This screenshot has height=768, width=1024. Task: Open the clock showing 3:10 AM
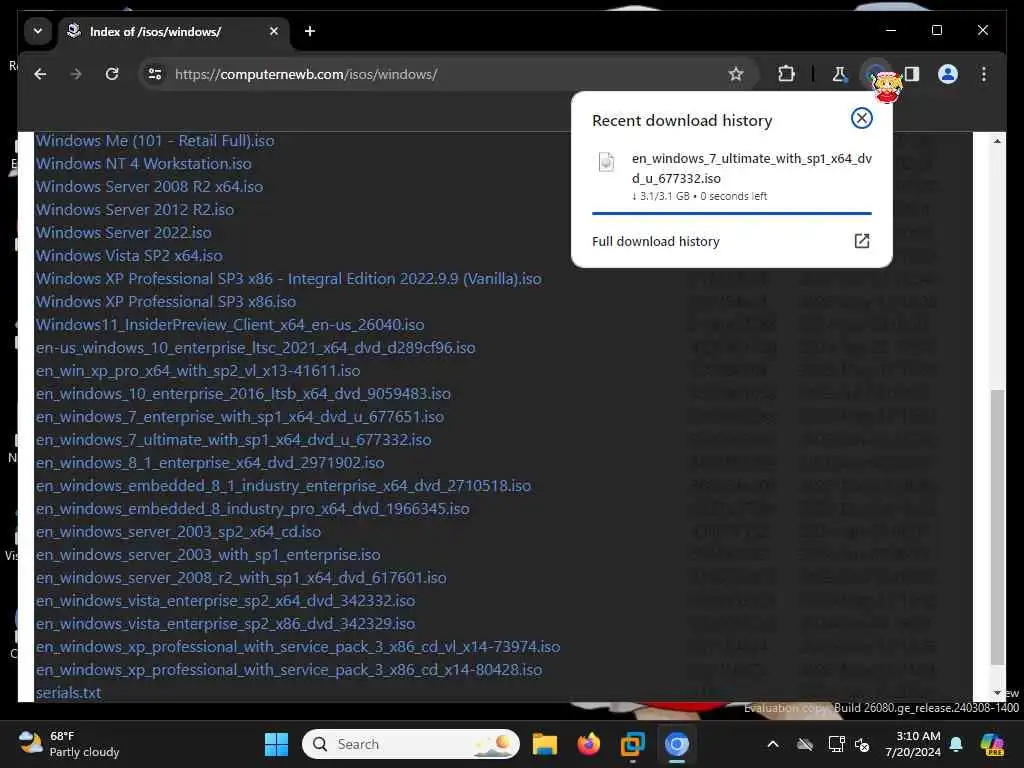(x=913, y=744)
